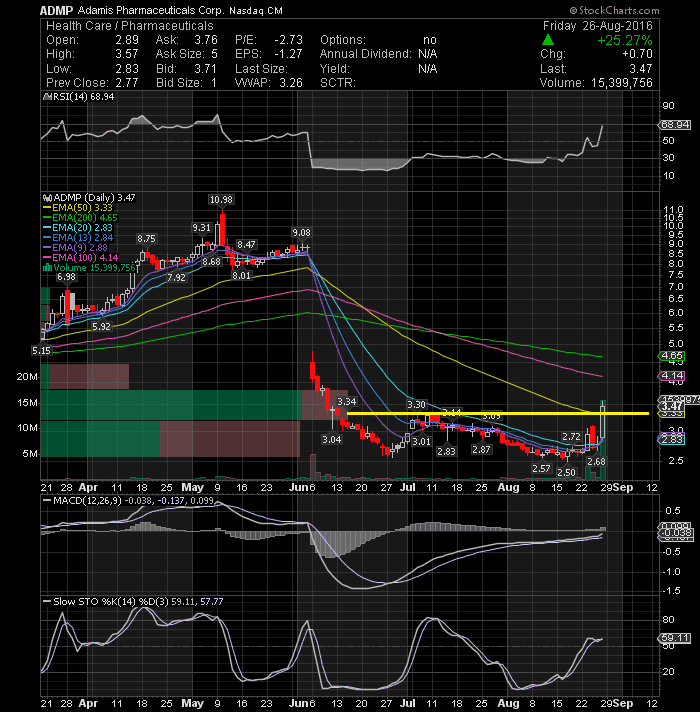This screenshot has width=700, height=712.
Task: Click the yellow horizontal resistance line
Action: [498, 414]
